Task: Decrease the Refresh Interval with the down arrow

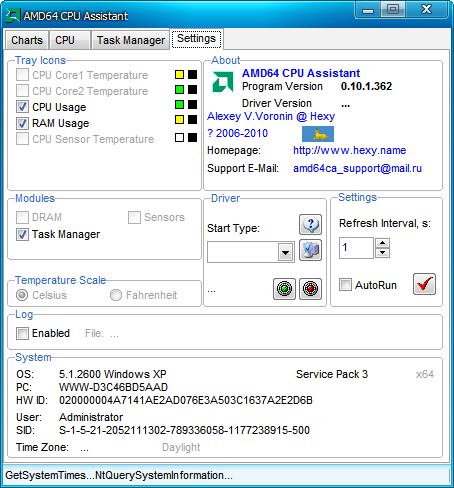Action: (x=383, y=253)
